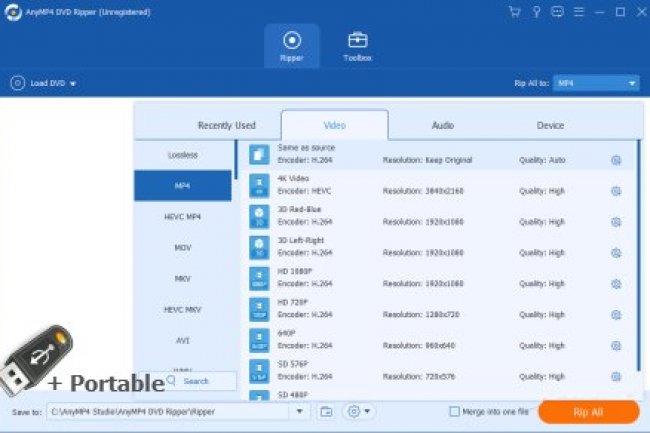Click the register key icon

pyautogui.click(x=536, y=12)
